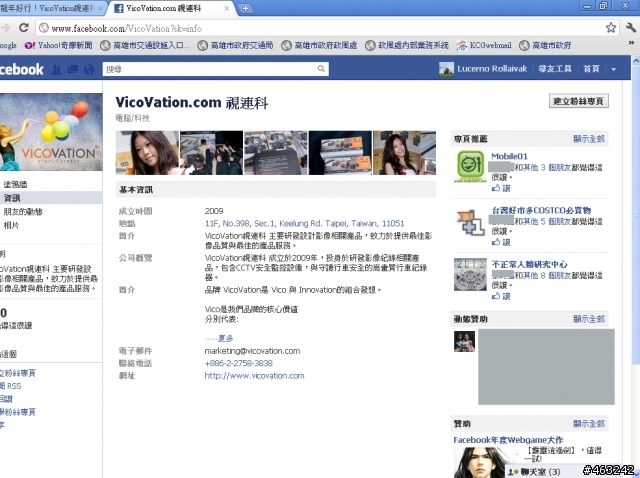Viewport: 640px width, 478px height.
Task: Open the small profile photo under 動態贊助
Action: (464, 341)
